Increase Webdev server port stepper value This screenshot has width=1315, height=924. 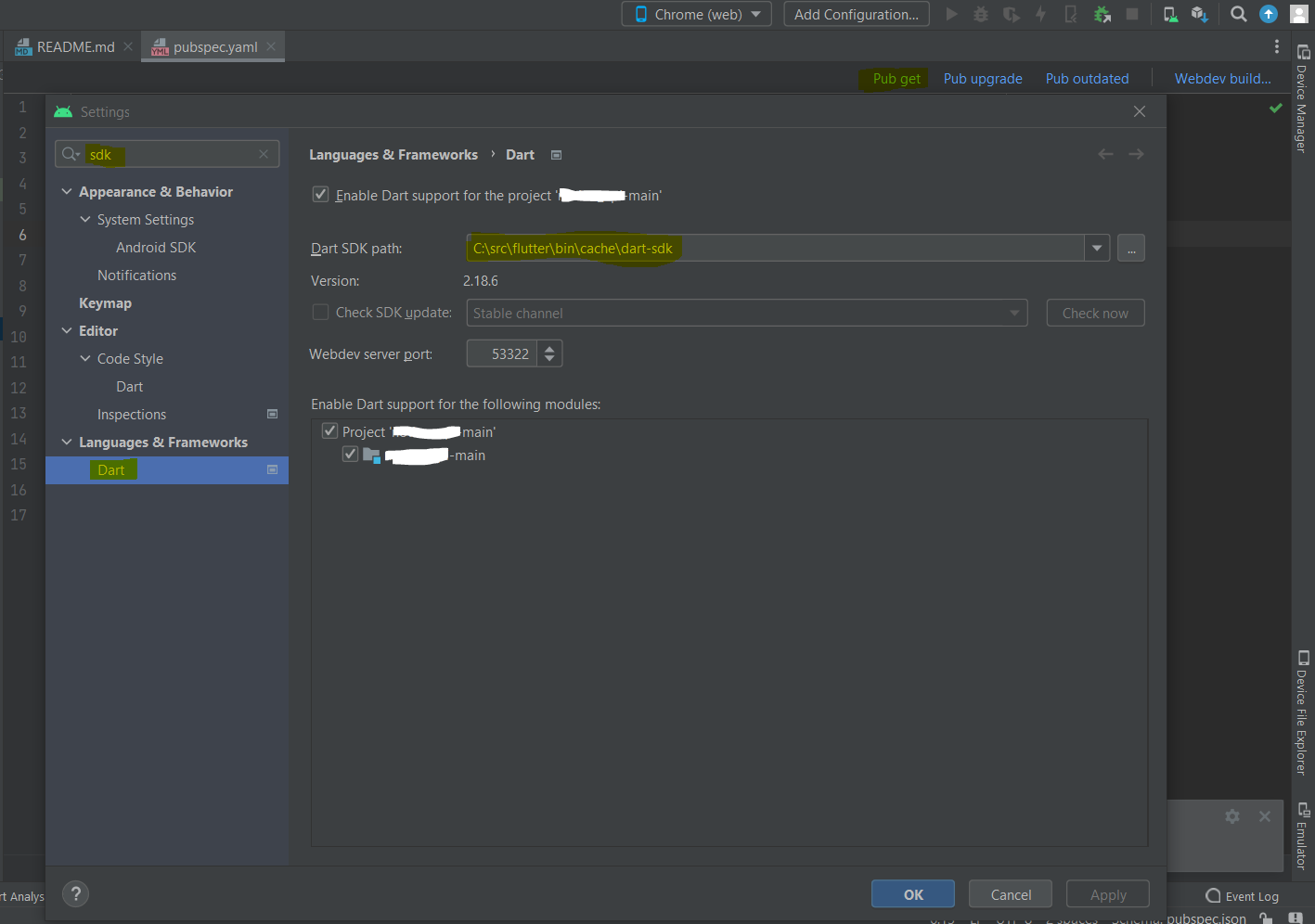[549, 348]
